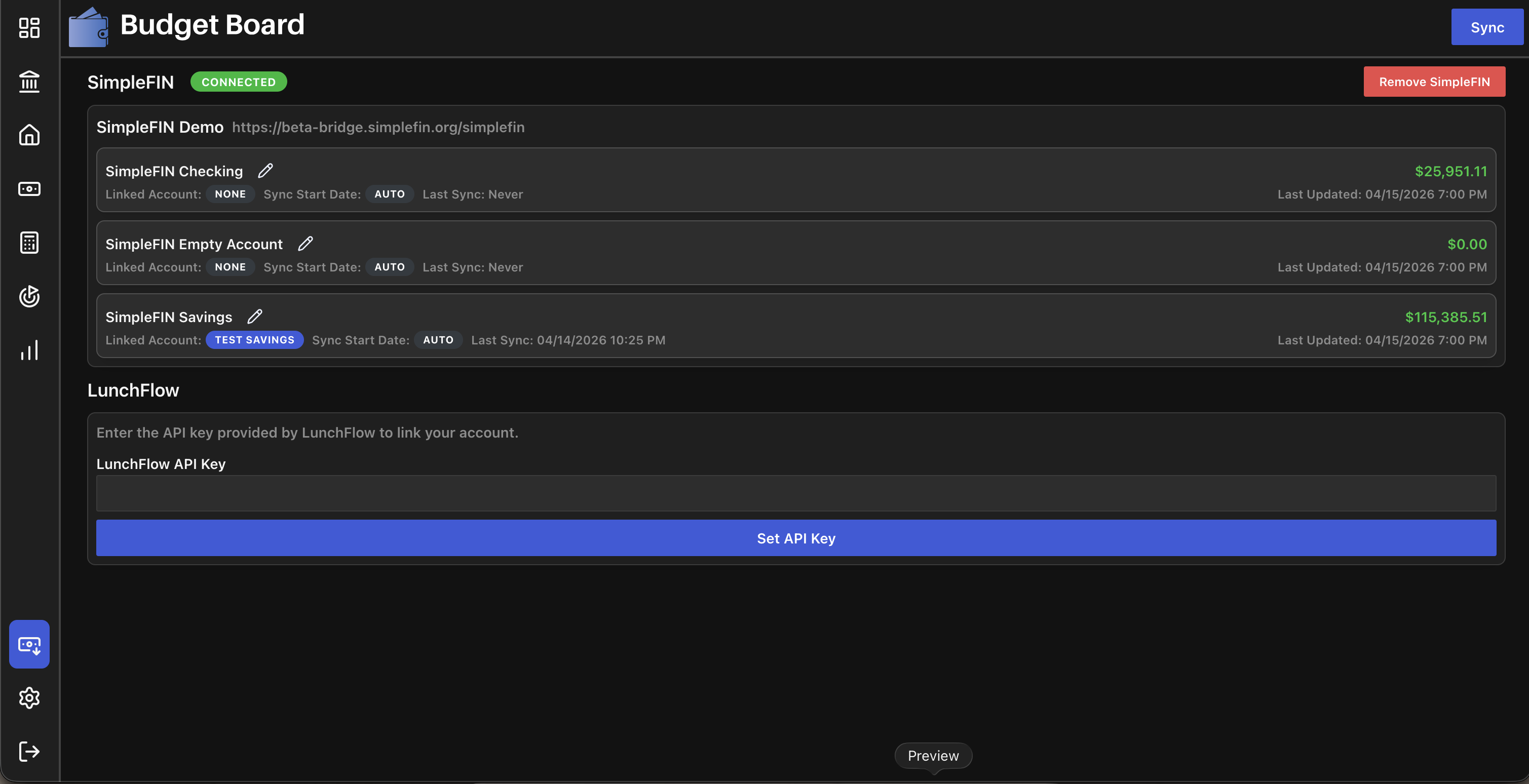This screenshot has width=1529, height=784.
Task: Click the Preview tooltip button
Action: [933, 756]
